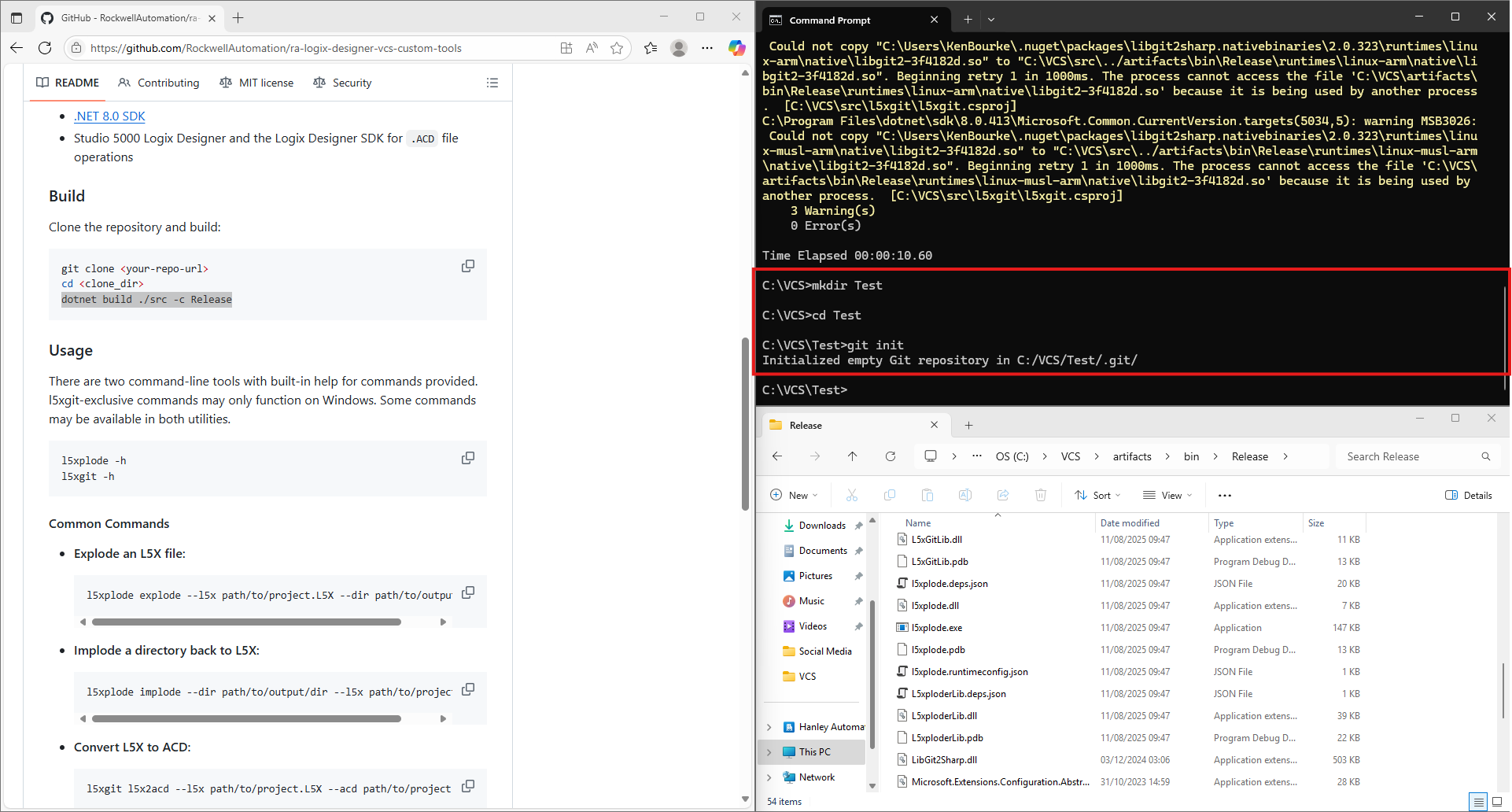Open Copilot icon in Edge toolbar
1512x812 pixels.
pos(736,48)
